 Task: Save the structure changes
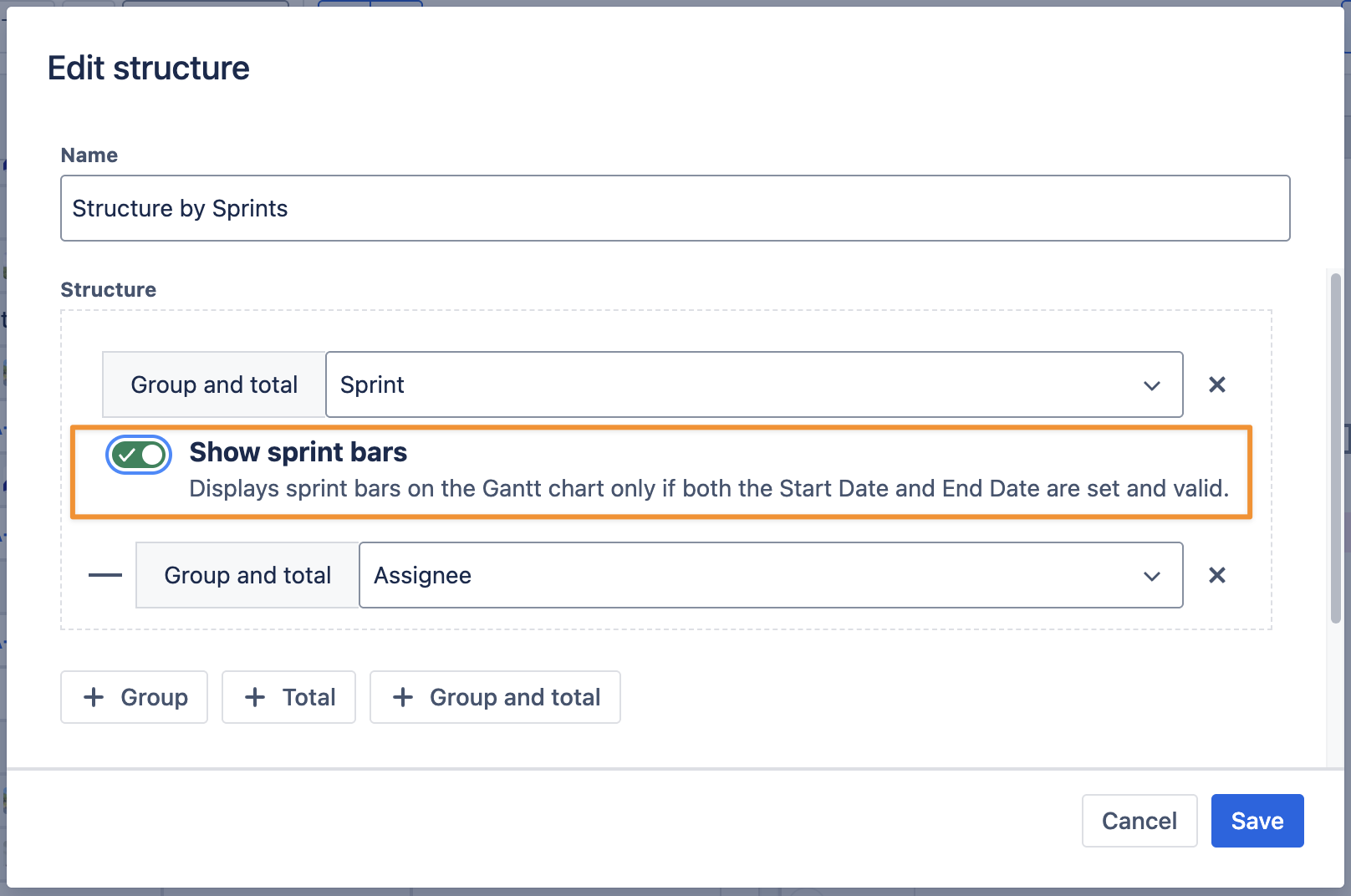pos(1257,821)
